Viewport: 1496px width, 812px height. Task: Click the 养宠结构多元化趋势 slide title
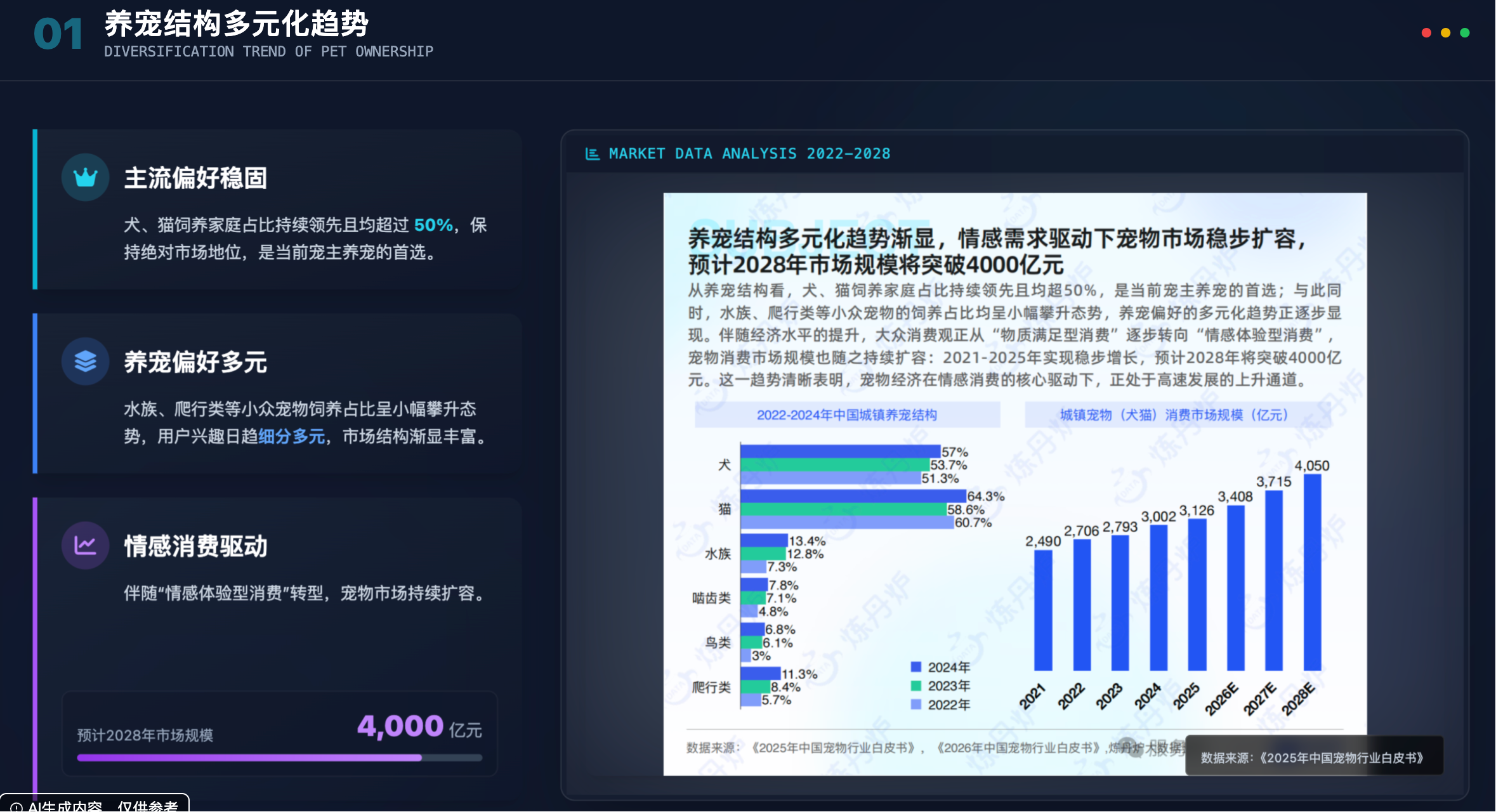236,24
